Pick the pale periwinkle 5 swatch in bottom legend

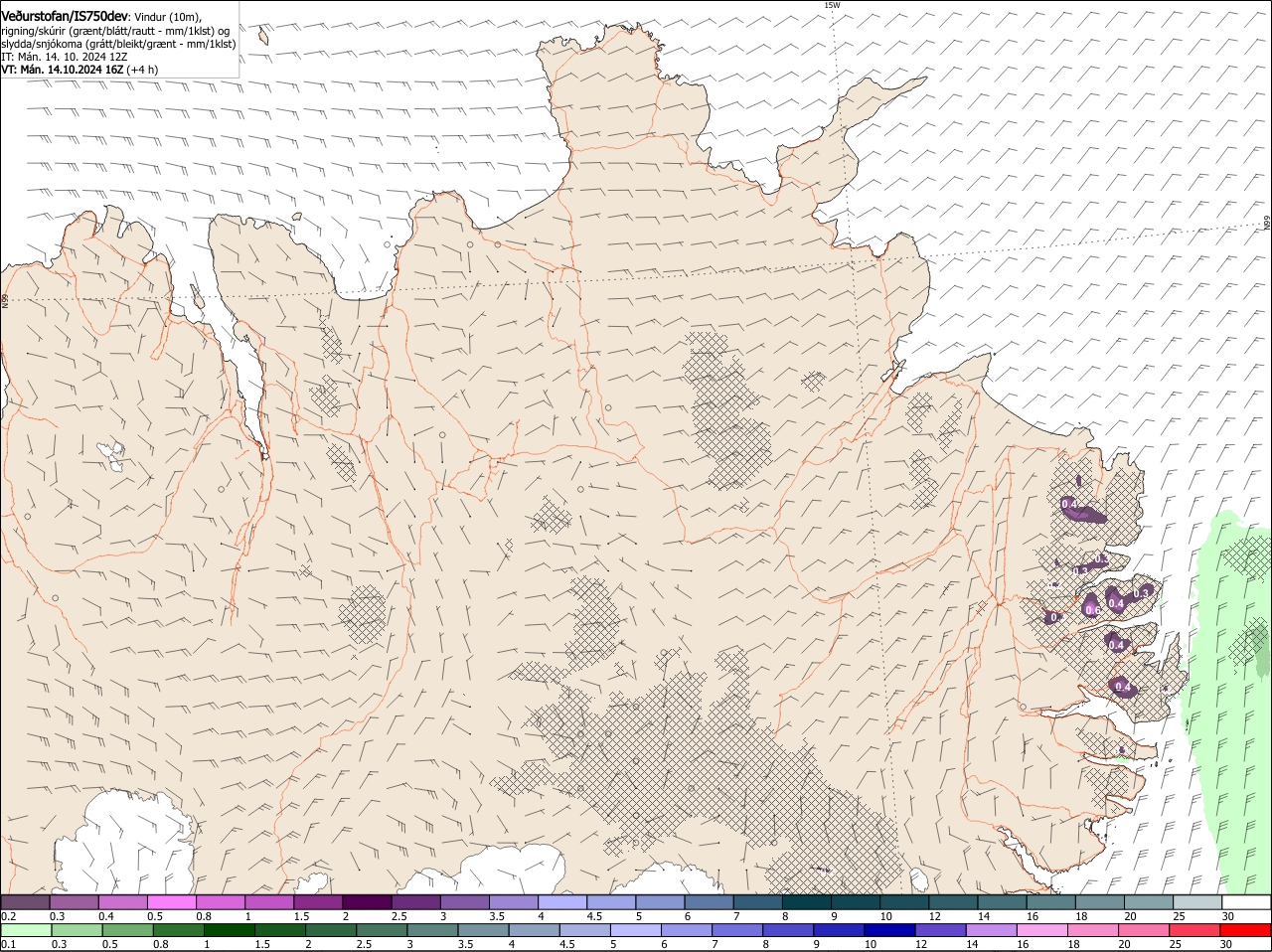click(x=636, y=931)
